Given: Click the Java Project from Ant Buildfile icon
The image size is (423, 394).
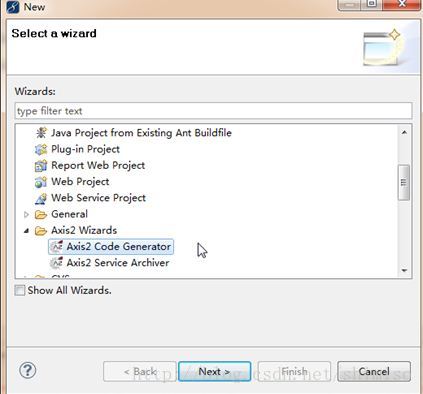Looking at the screenshot, I should point(41,133).
